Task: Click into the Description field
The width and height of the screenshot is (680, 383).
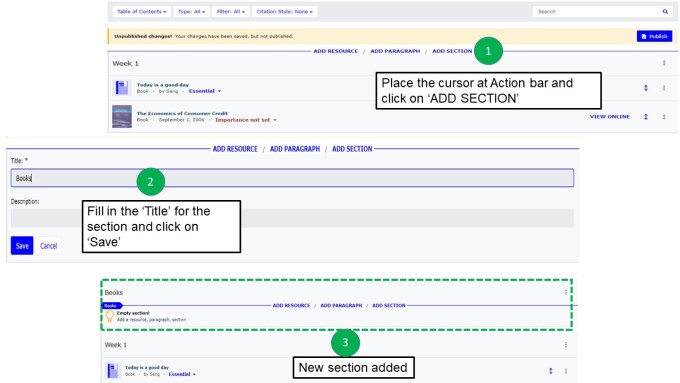Action: click(292, 218)
